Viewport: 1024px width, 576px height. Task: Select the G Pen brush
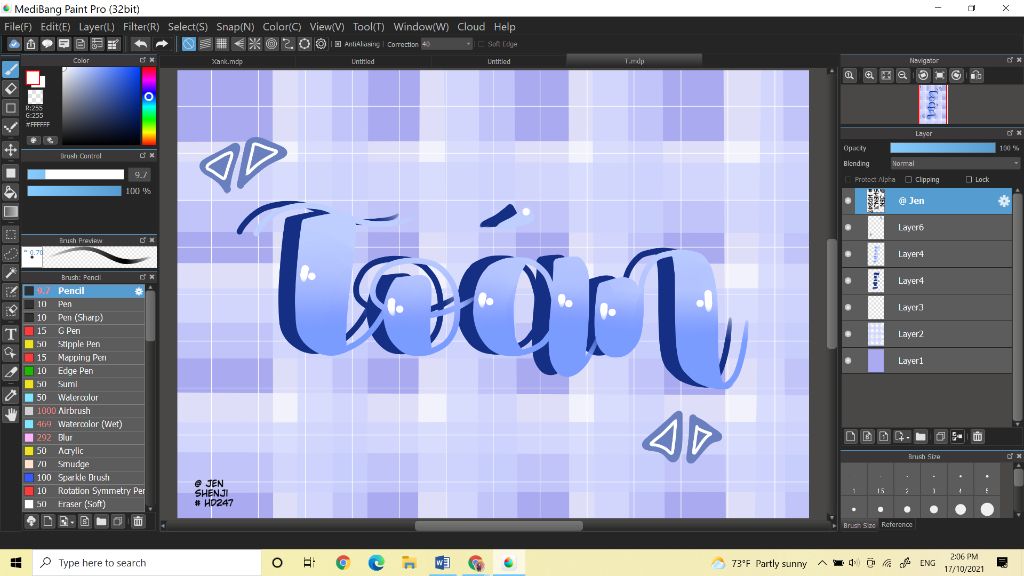tap(84, 330)
